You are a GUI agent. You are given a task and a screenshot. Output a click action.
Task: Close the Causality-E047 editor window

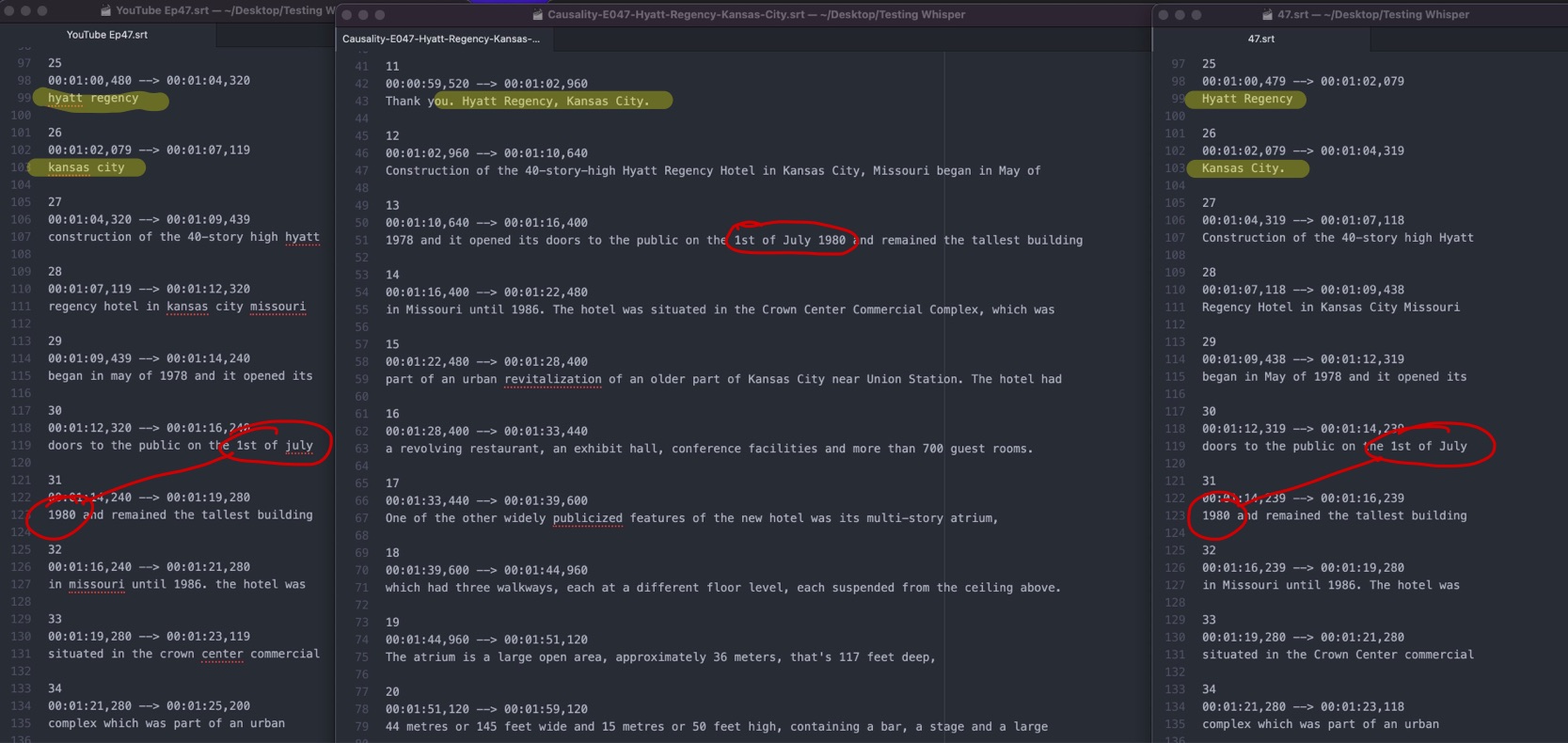346,15
